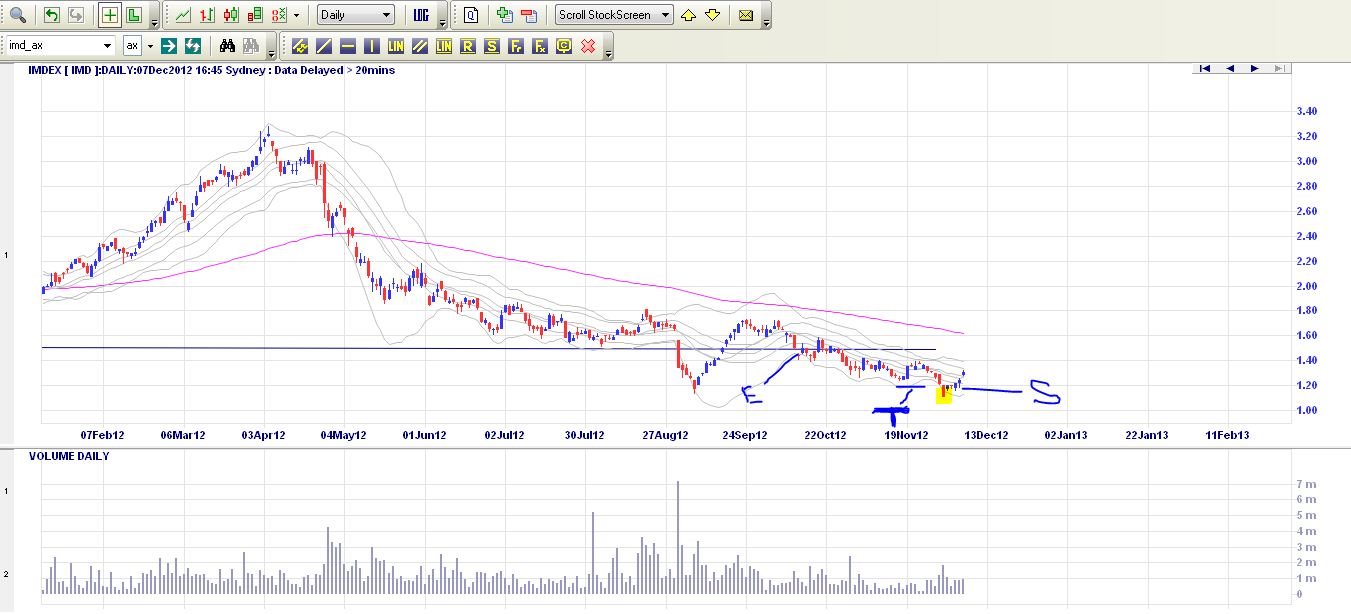Select the first LIN regression tool
The image size is (1351, 614).
tap(396, 45)
